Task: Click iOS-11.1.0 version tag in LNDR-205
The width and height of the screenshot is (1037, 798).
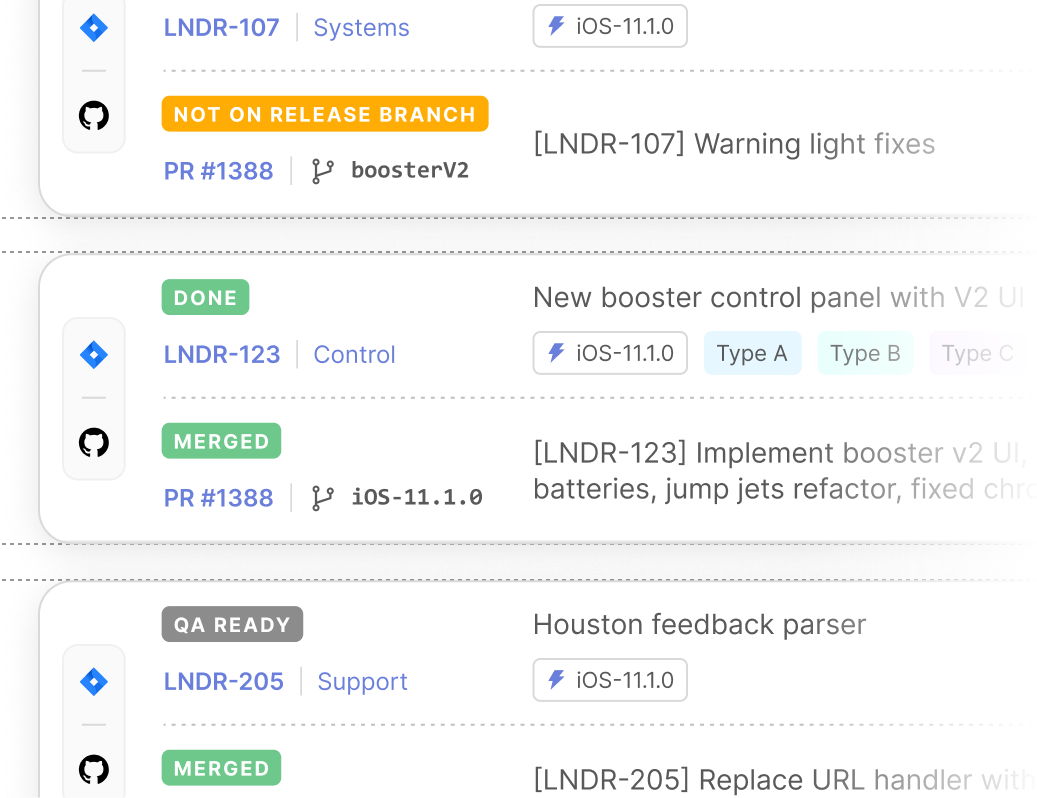Action: coord(610,681)
